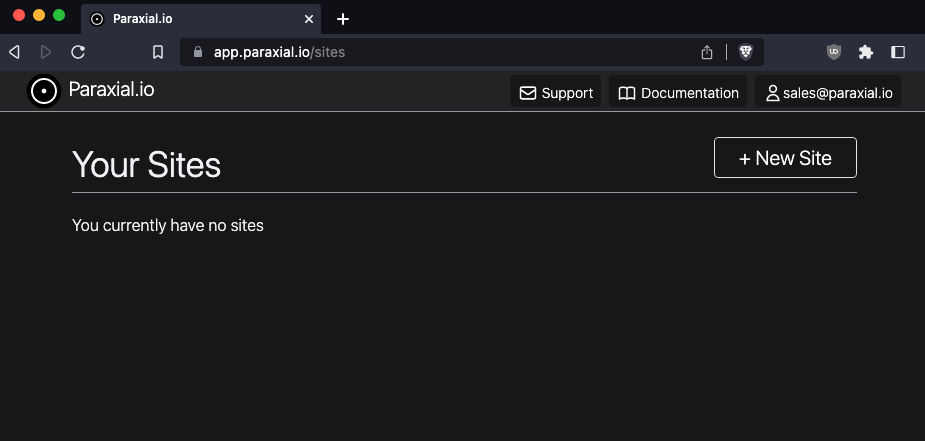
Task: Click the Paraxial circular logo
Action: 44,91
